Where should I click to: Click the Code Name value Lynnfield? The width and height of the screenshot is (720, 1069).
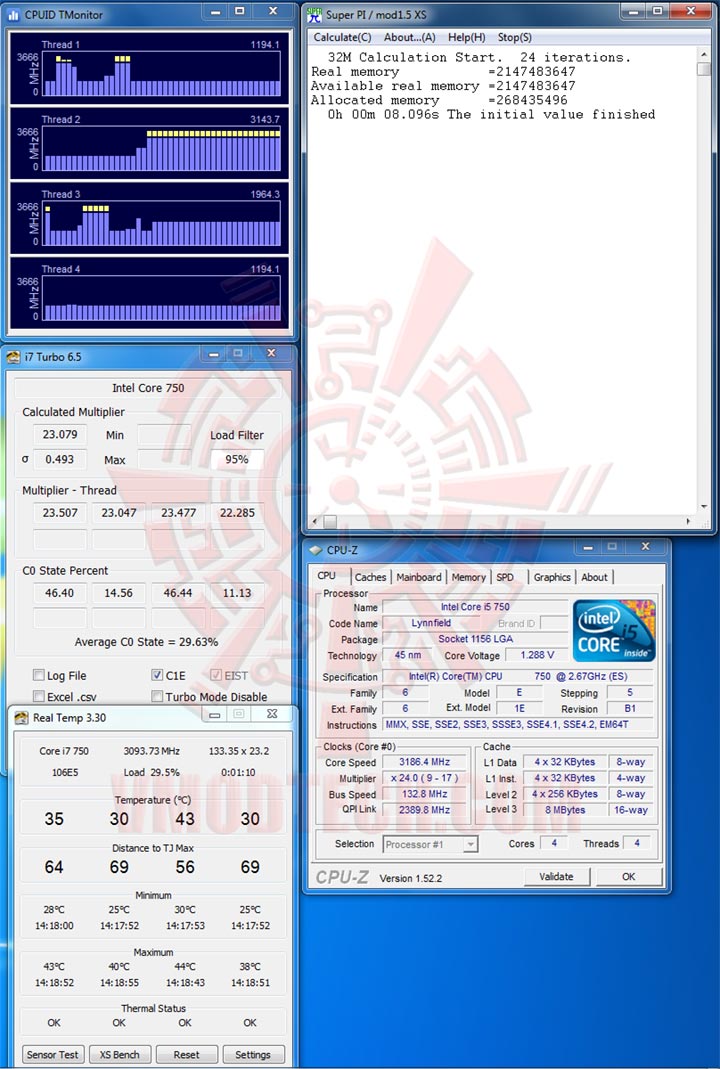pos(431,623)
